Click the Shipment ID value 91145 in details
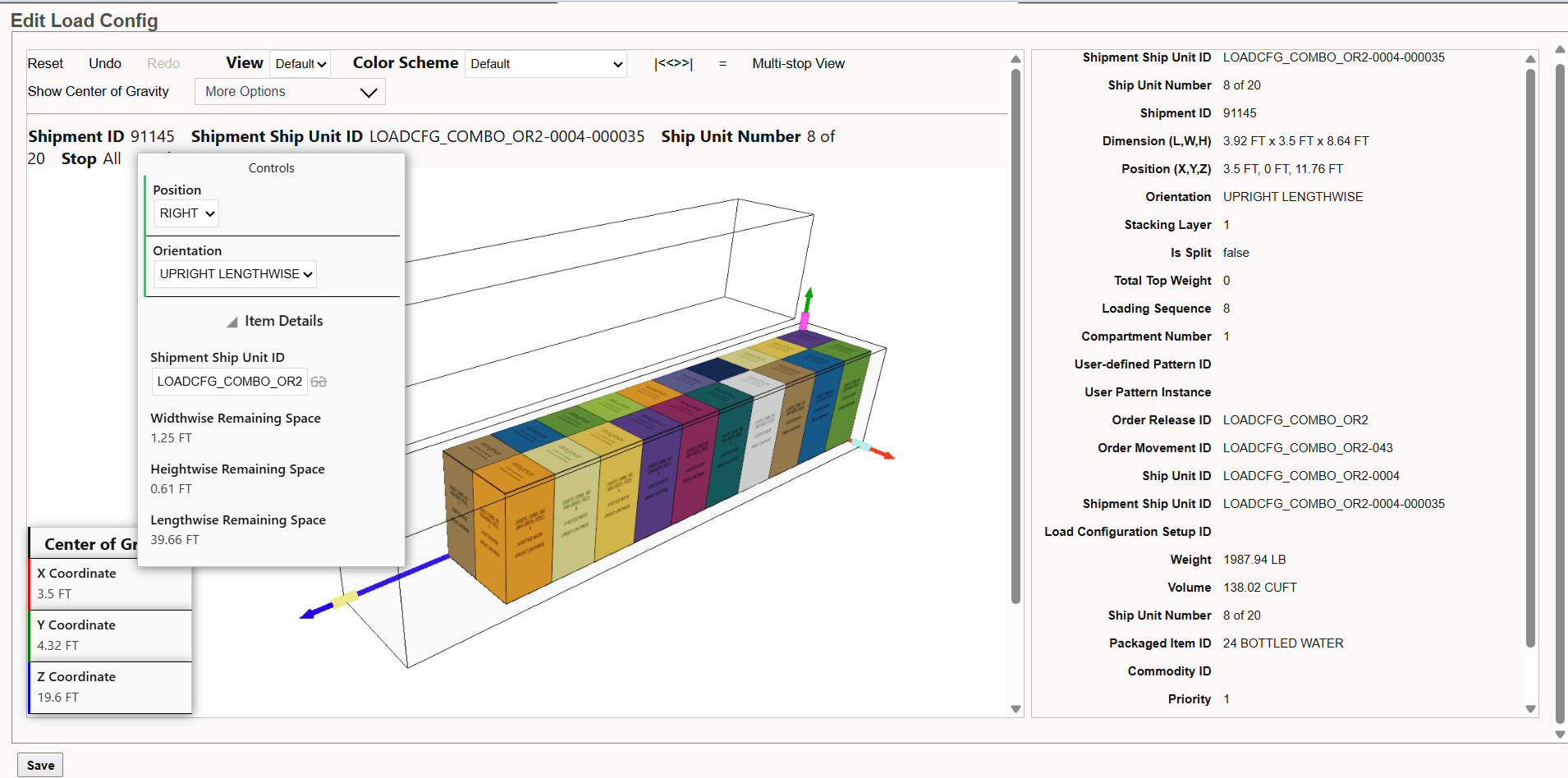The width and height of the screenshot is (1568, 778). tap(1240, 113)
